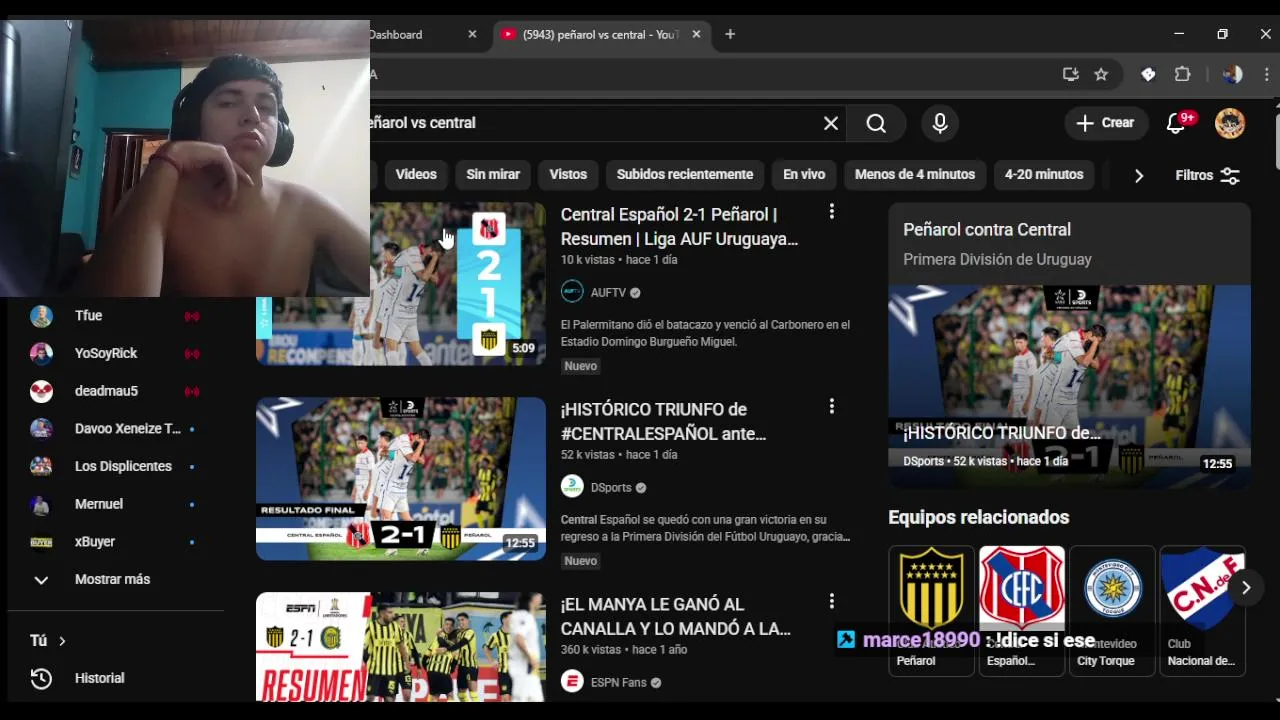Click the ESPN Fans channel avatar
1280x720 pixels.
tap(572, 682)
